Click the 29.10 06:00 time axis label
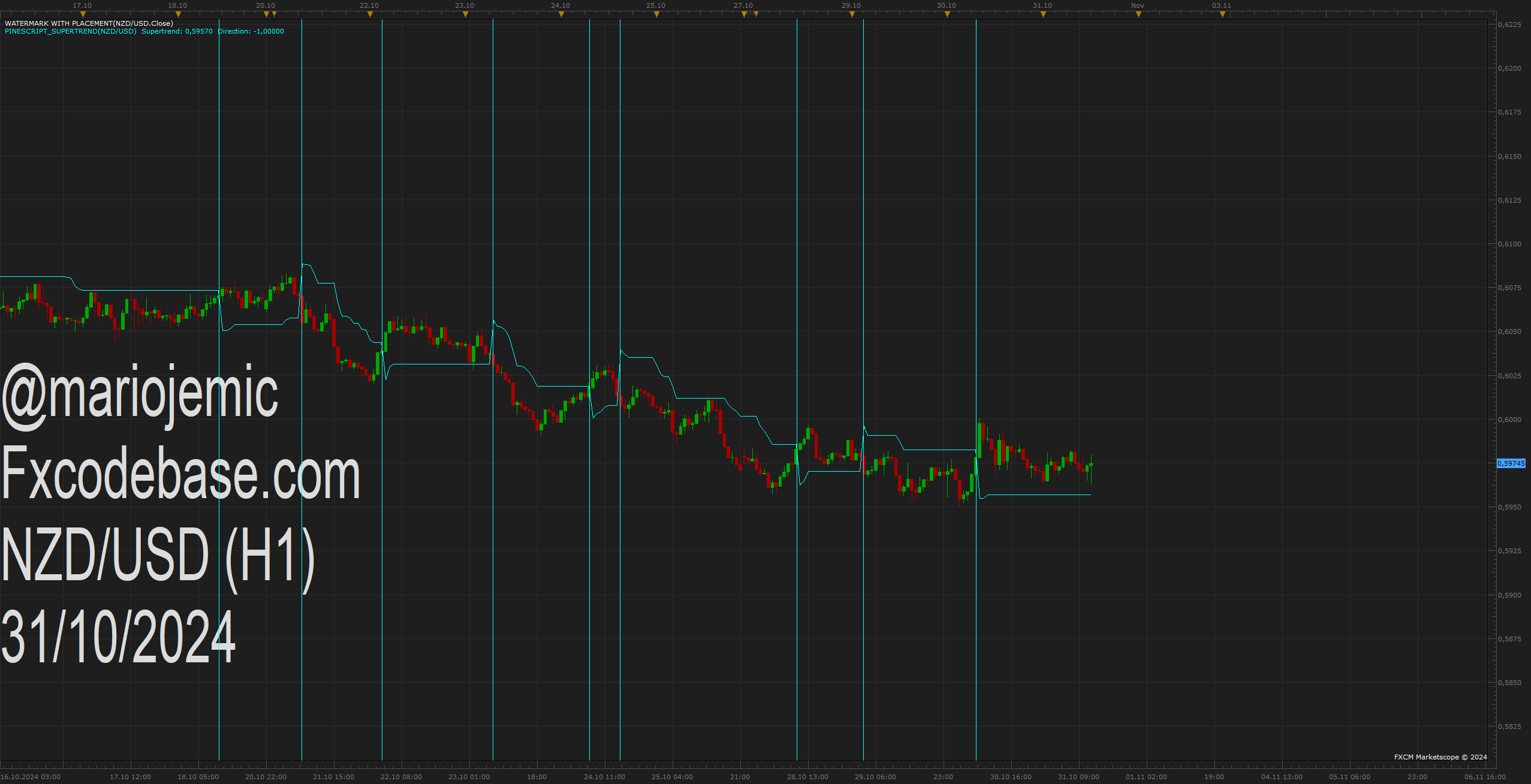The width and height of the screenshot is (1531, 784). [x=875, y=777]
